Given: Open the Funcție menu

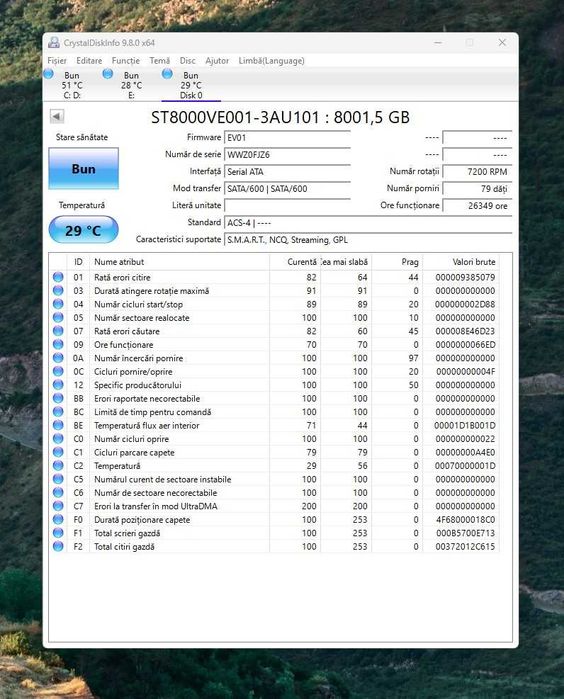Looking at the screenshot, I should pyautogui.click(x=125, y=61).
